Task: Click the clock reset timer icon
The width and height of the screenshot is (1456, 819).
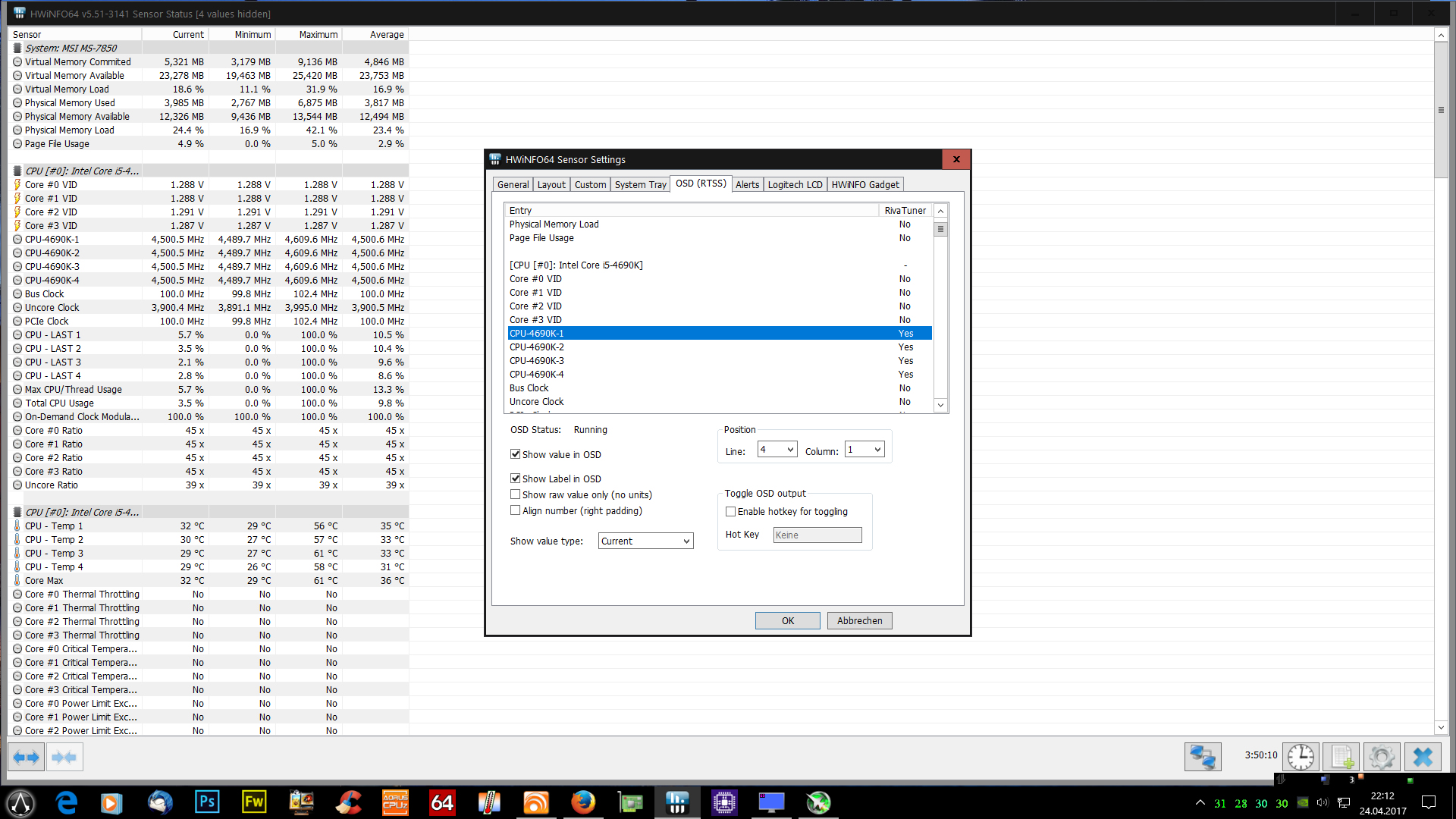Action: (1301, 757)
